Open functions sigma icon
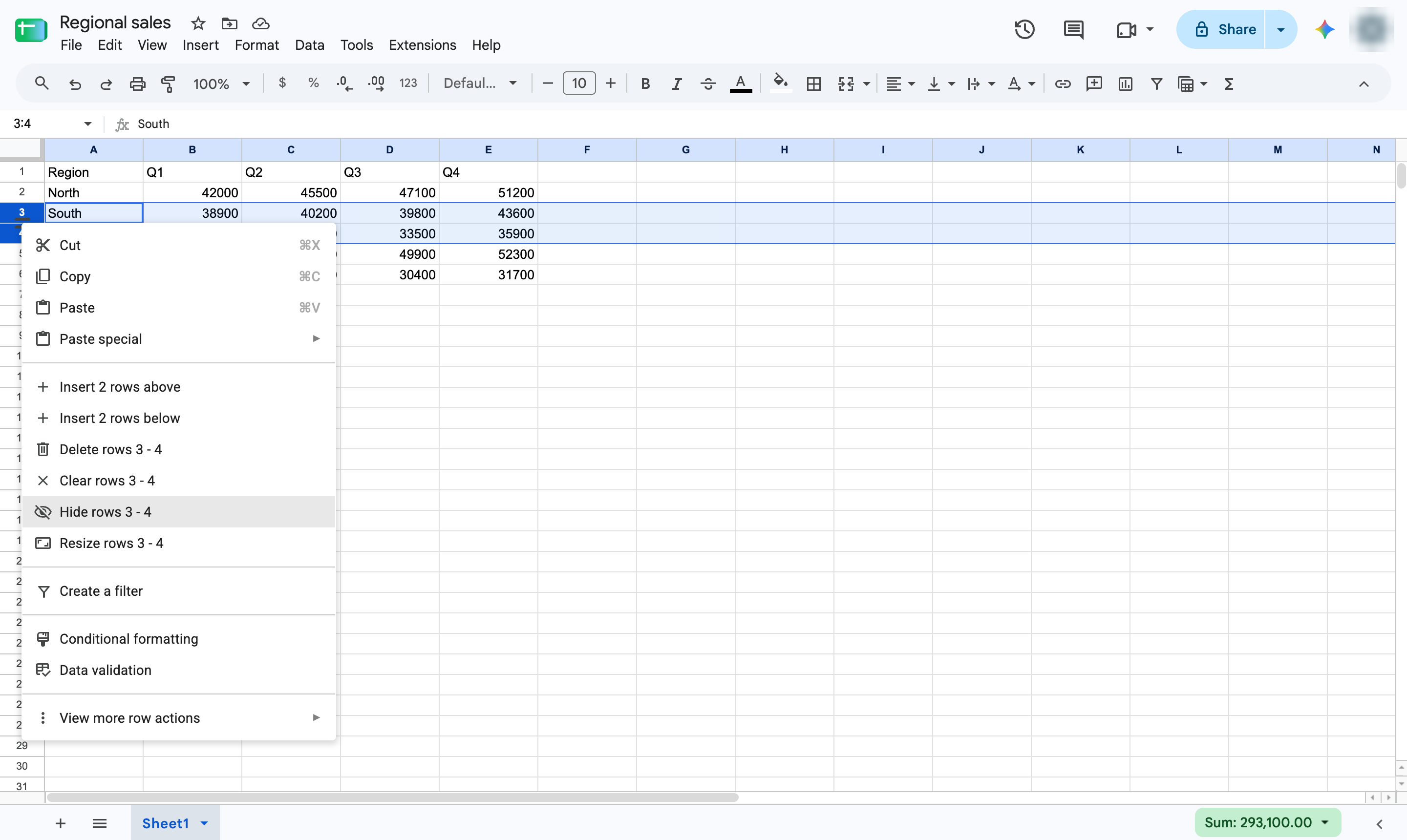This screenshot has height=840, width=1407. click(1229, 84)
